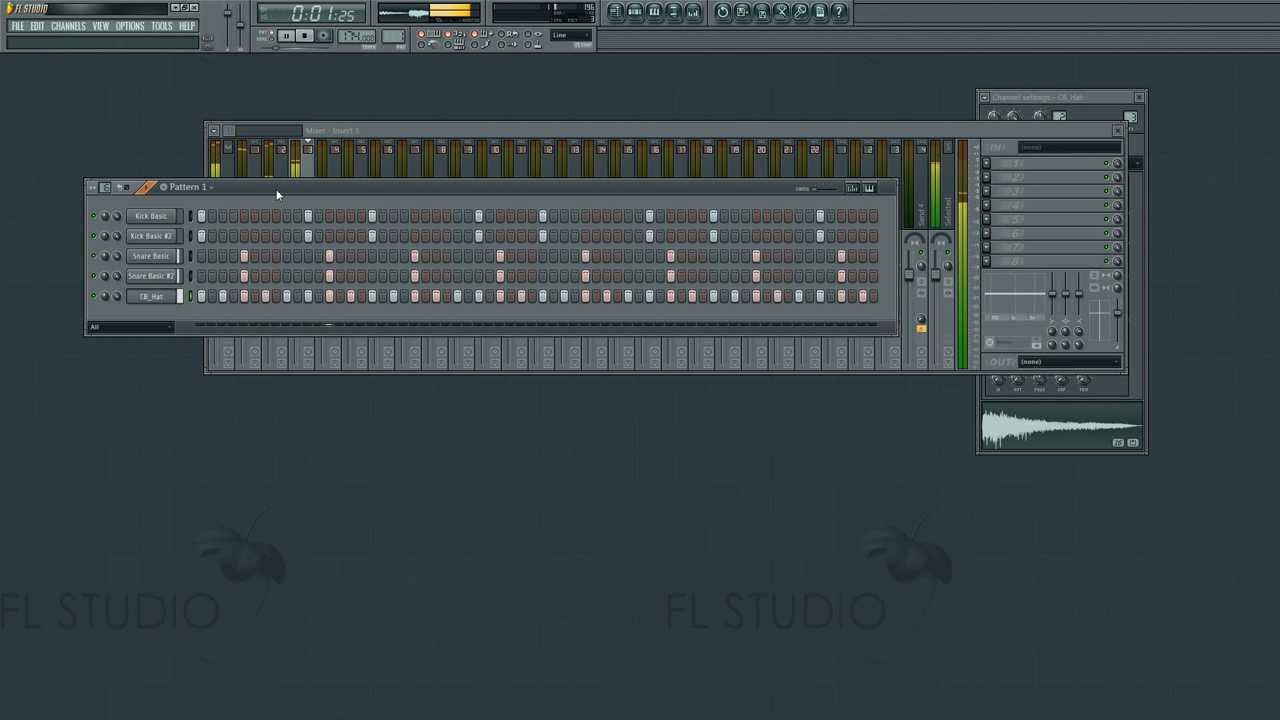Arm the transport record button
This screenshot has height=720, width=1280.
click(323, 36)
